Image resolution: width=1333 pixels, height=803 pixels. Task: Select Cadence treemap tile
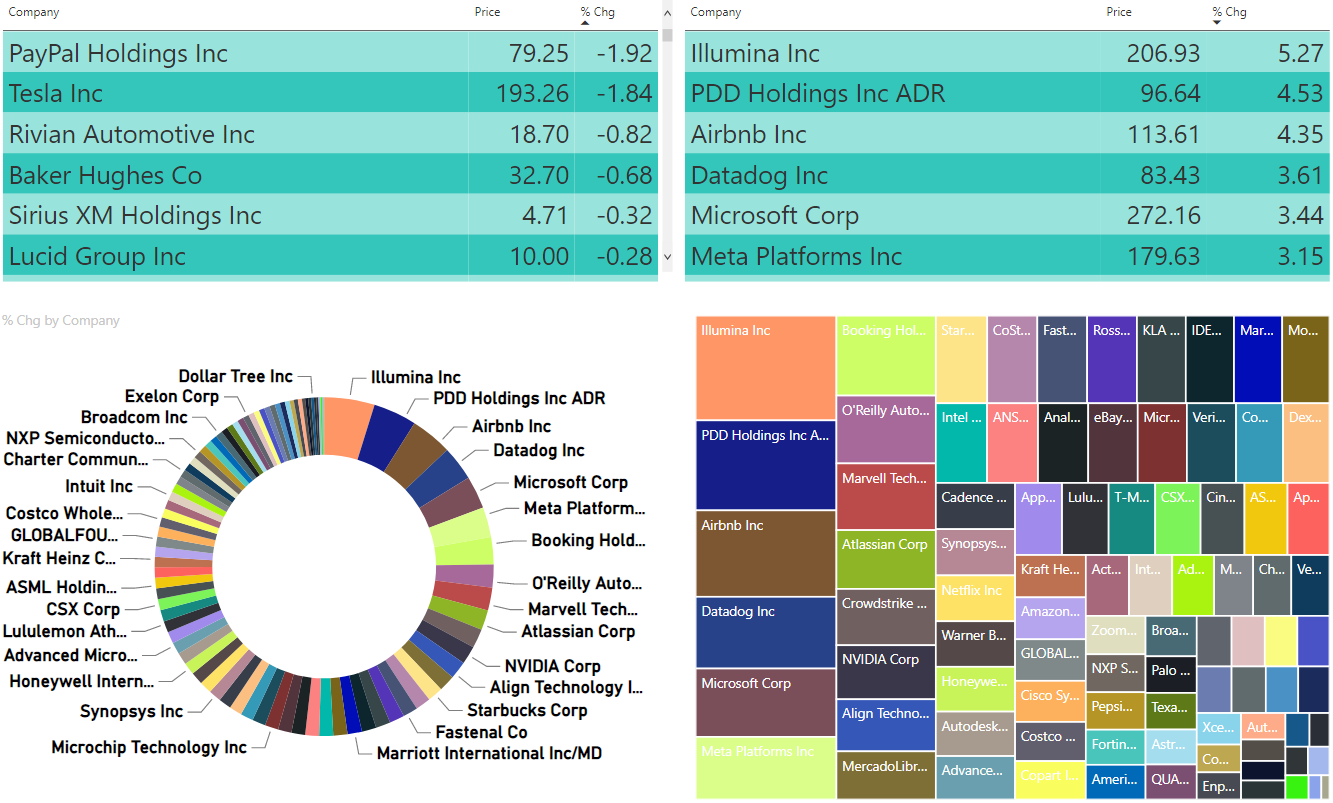click(x=976, y=506)
